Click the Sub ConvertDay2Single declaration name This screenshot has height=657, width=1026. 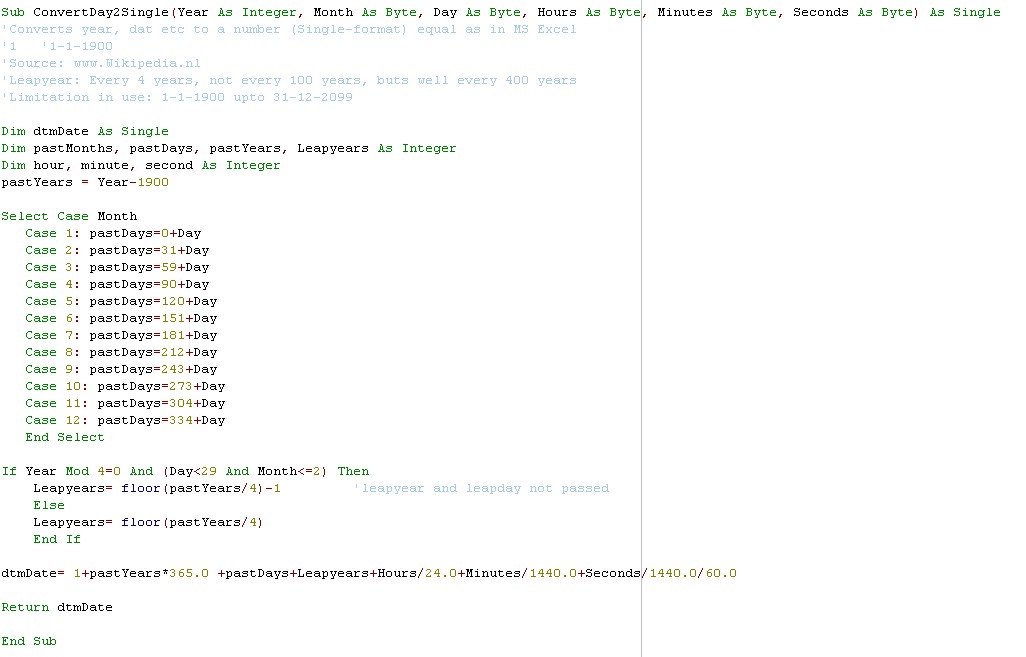pos(100,12)
